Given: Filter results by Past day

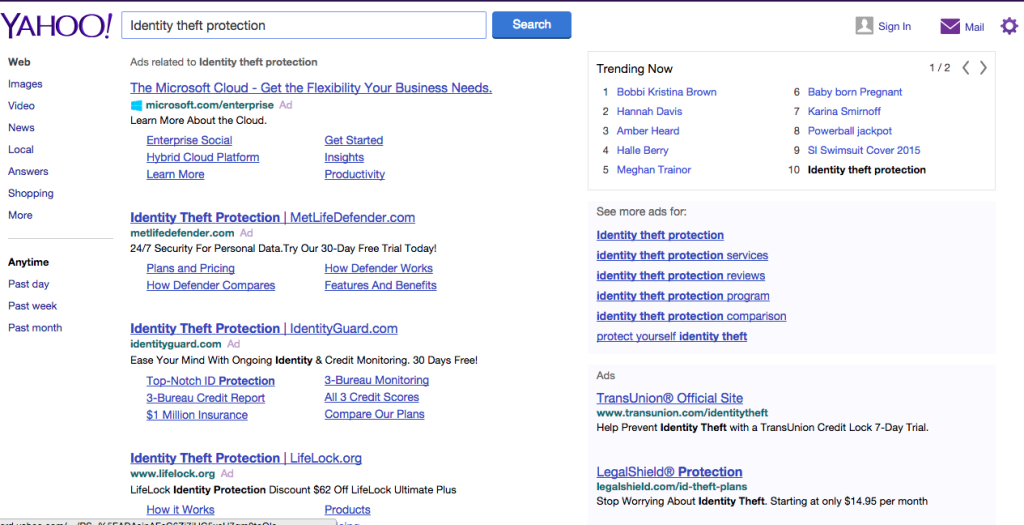Looking at the screenshot, I should [x=29, y=284].
